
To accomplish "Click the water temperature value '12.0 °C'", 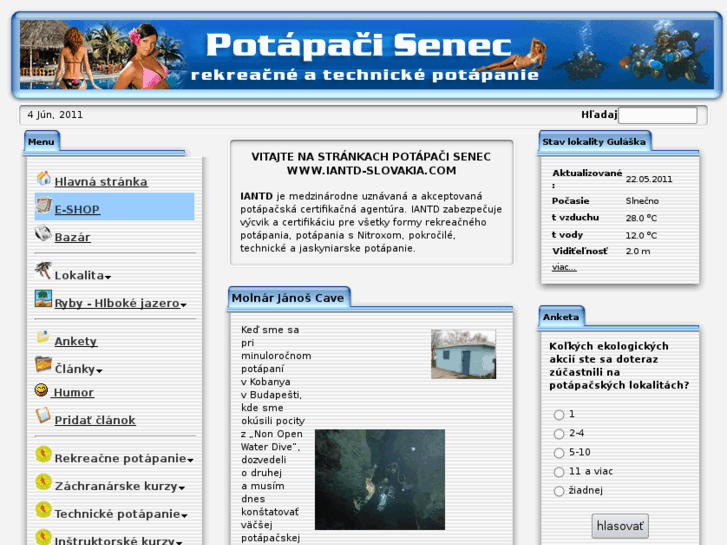I will 641,236.
